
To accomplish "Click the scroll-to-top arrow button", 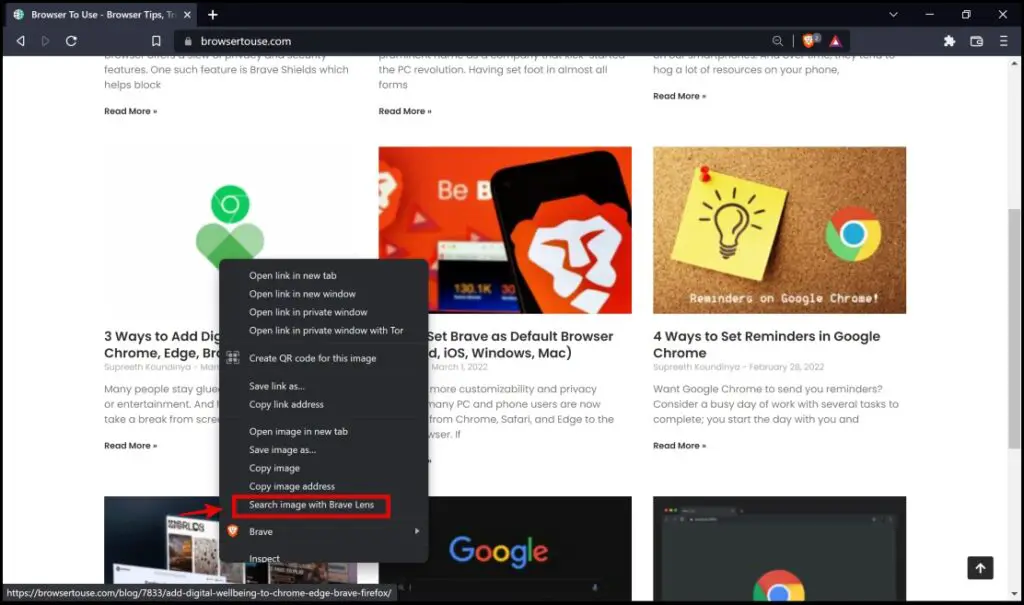I will (x=980, y=568).
